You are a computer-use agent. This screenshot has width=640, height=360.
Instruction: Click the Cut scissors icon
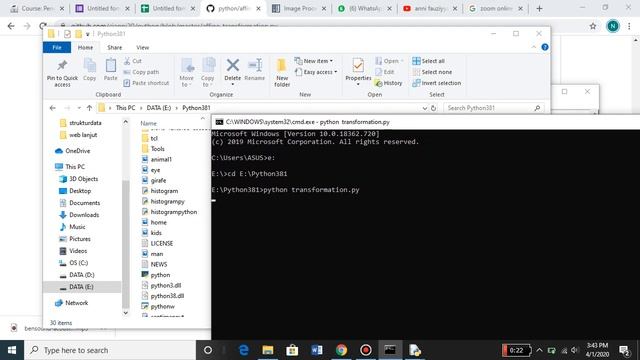[127, 61]
